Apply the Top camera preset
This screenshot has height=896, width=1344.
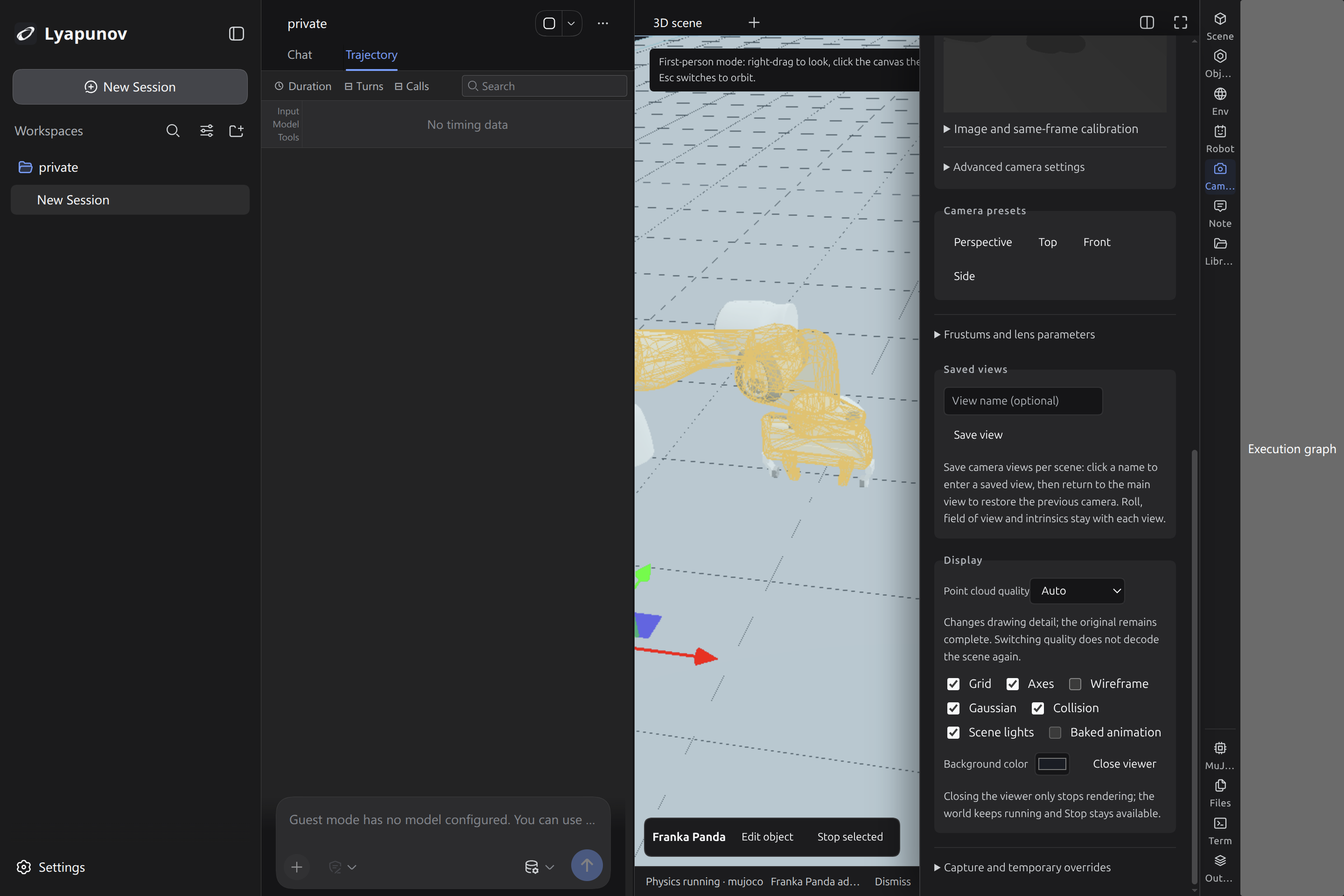point(1047,242)
